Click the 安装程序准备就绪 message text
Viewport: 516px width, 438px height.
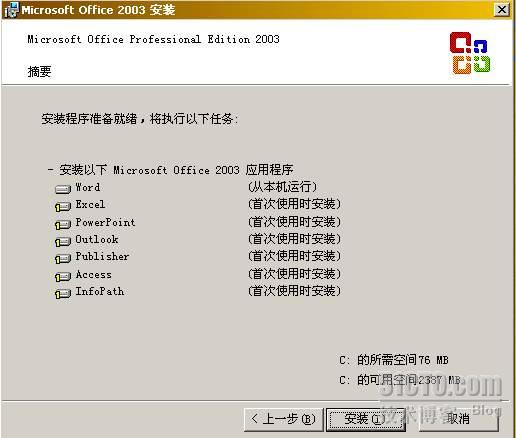coord(140,119)
